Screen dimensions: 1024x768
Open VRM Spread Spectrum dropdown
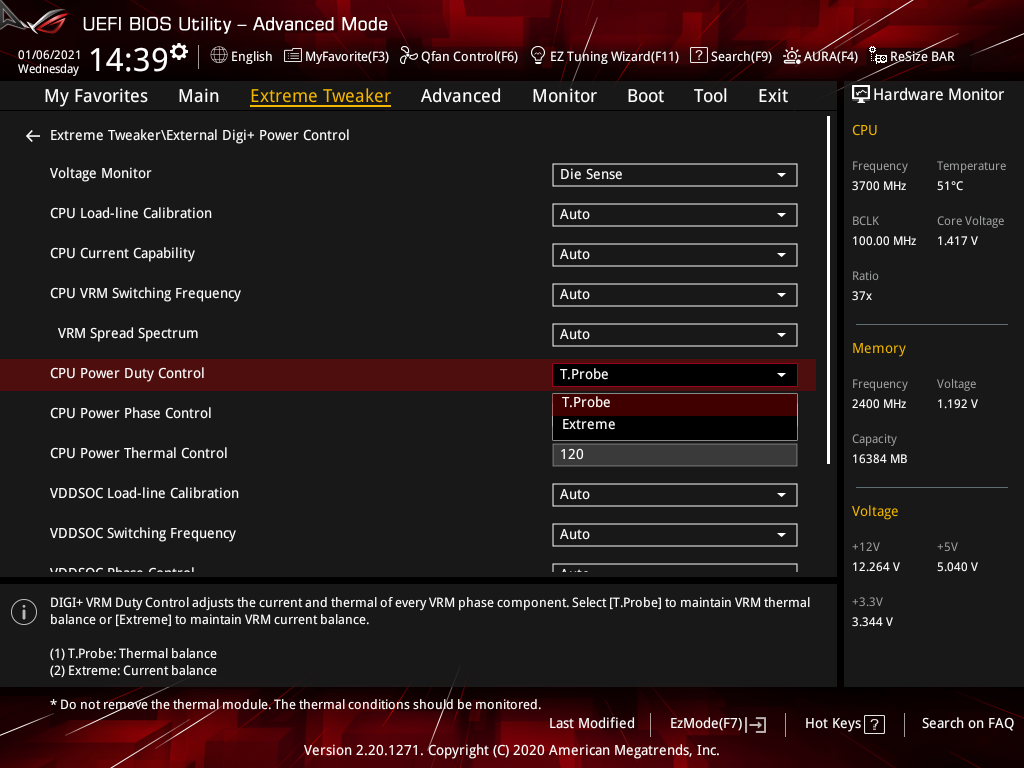coord(675,335)
